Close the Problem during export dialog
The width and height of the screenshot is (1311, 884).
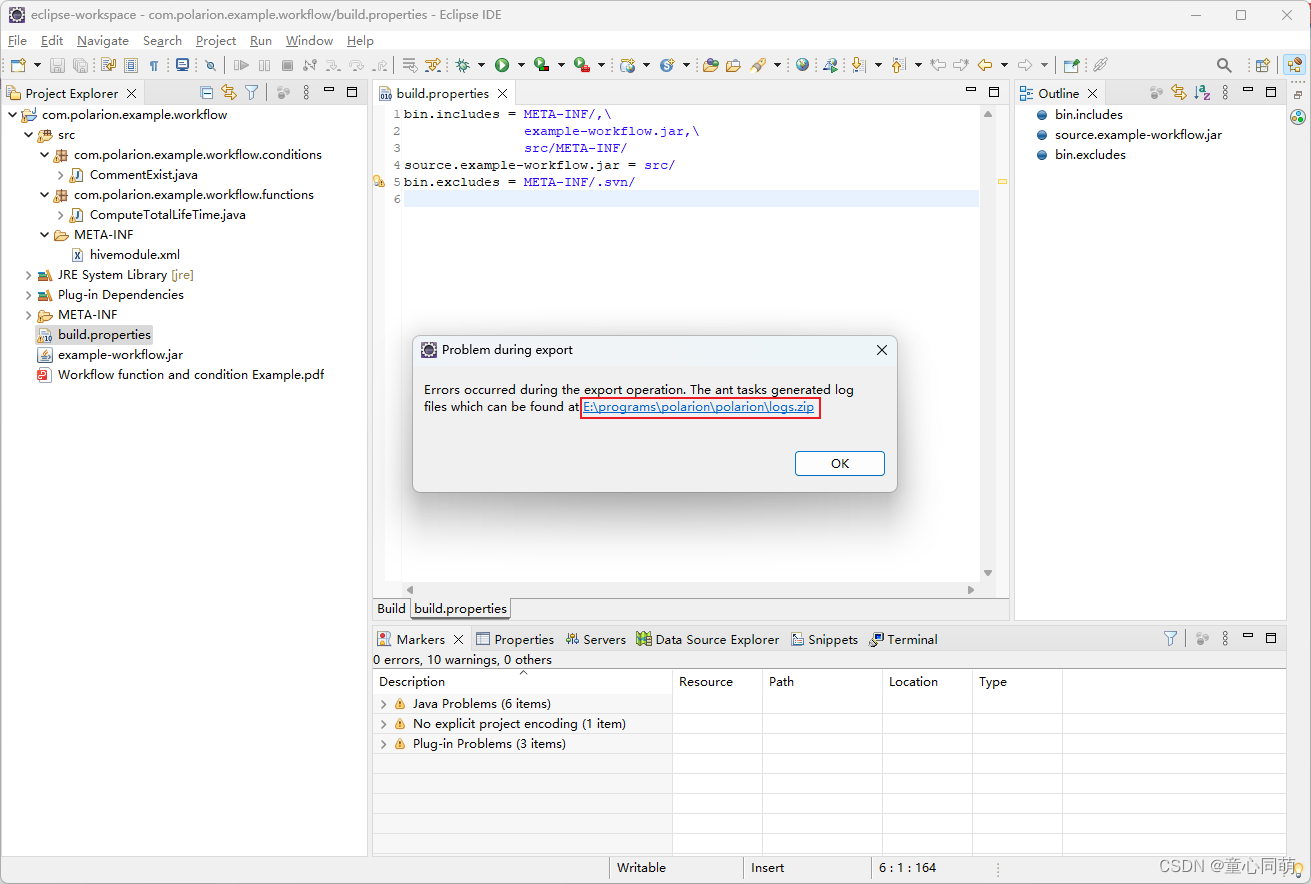(881, 350)
